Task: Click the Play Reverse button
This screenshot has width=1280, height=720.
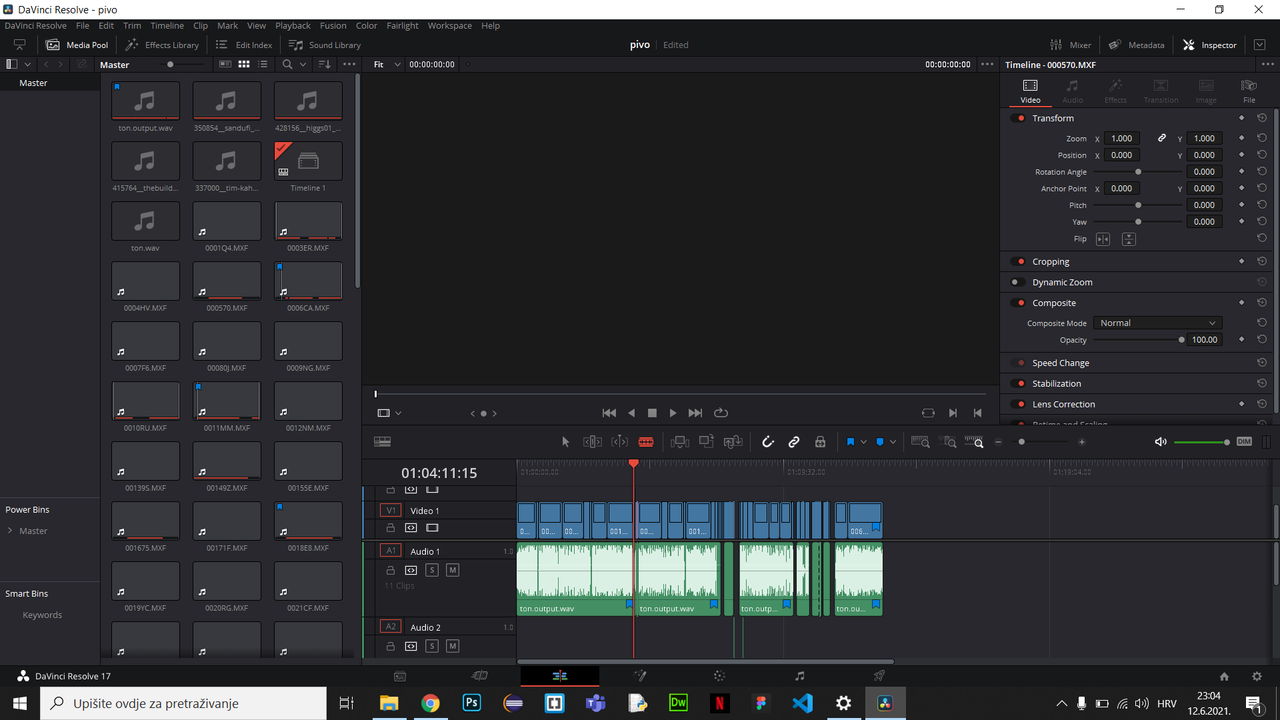Action: (x=631, y=413)
